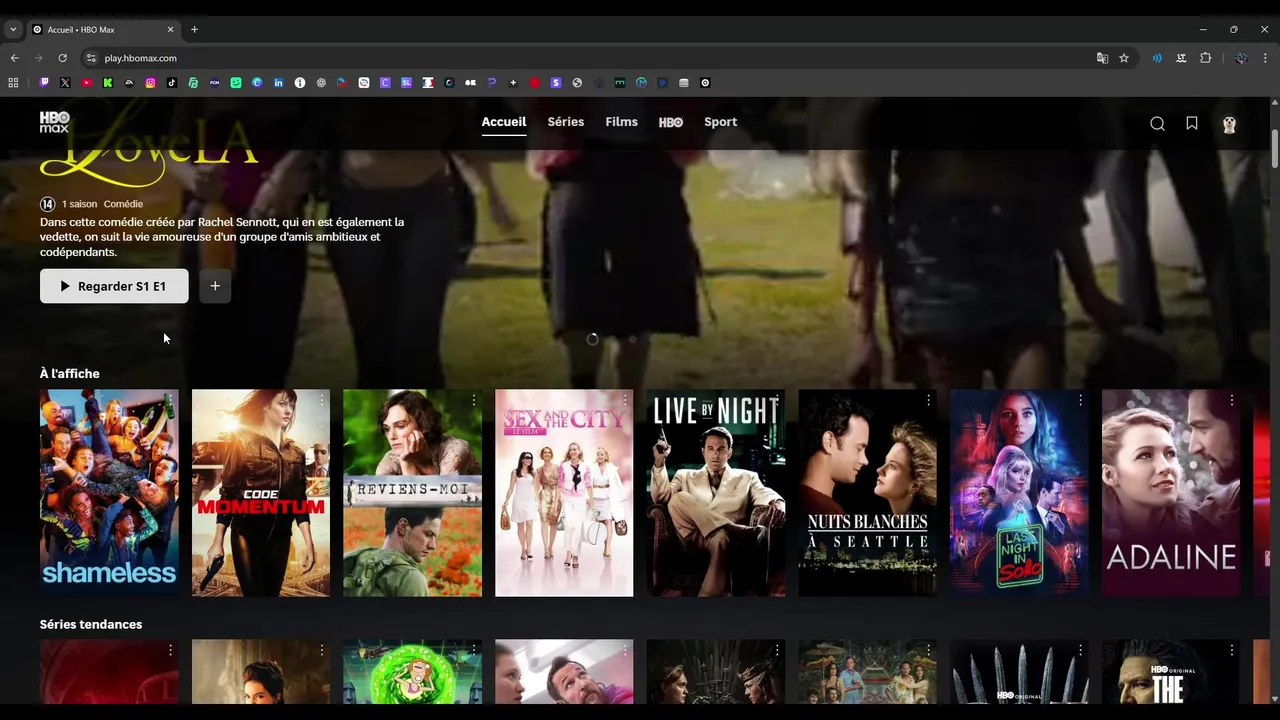Screen dimensions: 1280x720
Task: Open options menu on Sex and the City poster
Action: coord(625,400)
